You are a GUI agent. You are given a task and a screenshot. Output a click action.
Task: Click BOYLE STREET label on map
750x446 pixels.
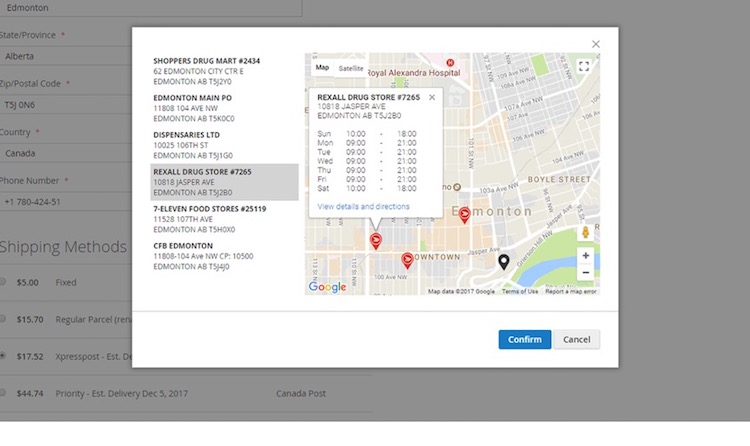[x=559, y=179]
